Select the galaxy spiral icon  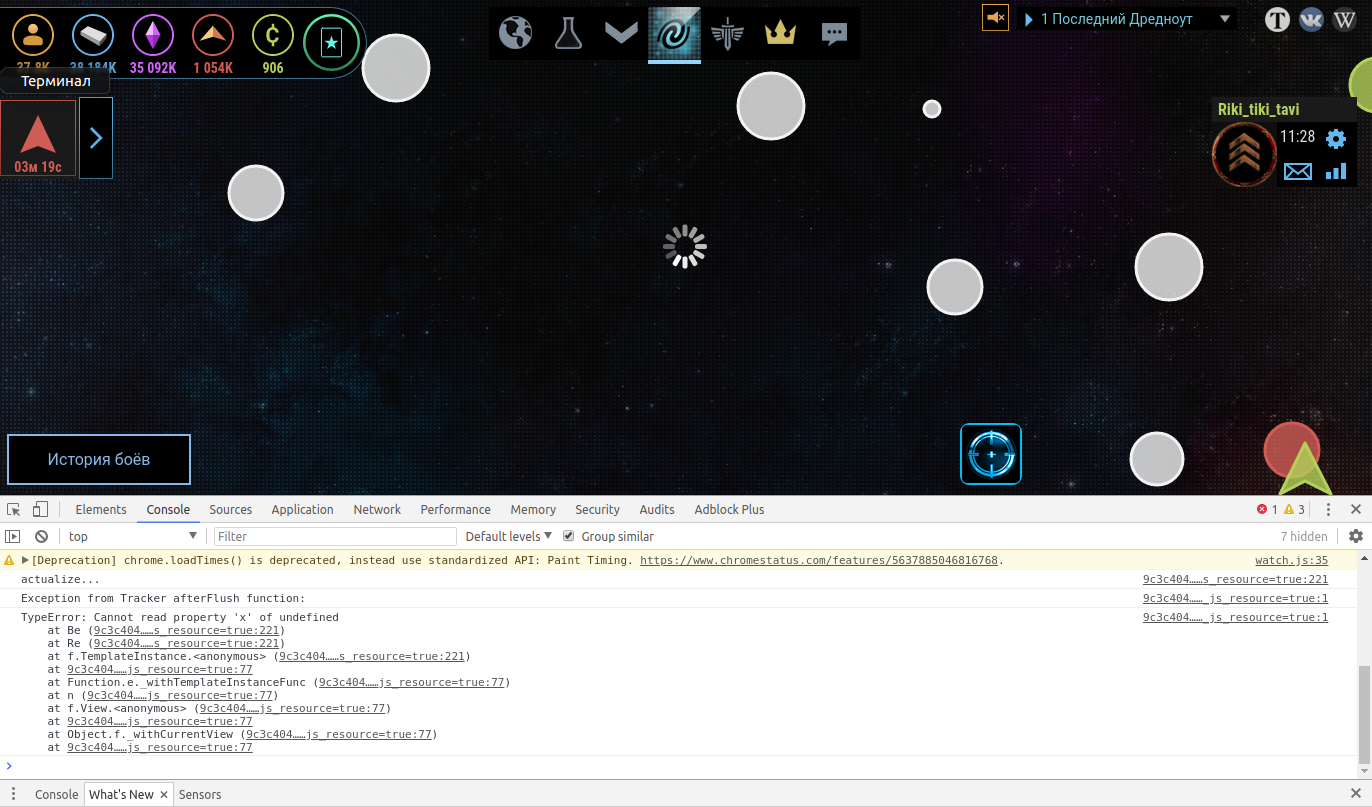[674, 34]
